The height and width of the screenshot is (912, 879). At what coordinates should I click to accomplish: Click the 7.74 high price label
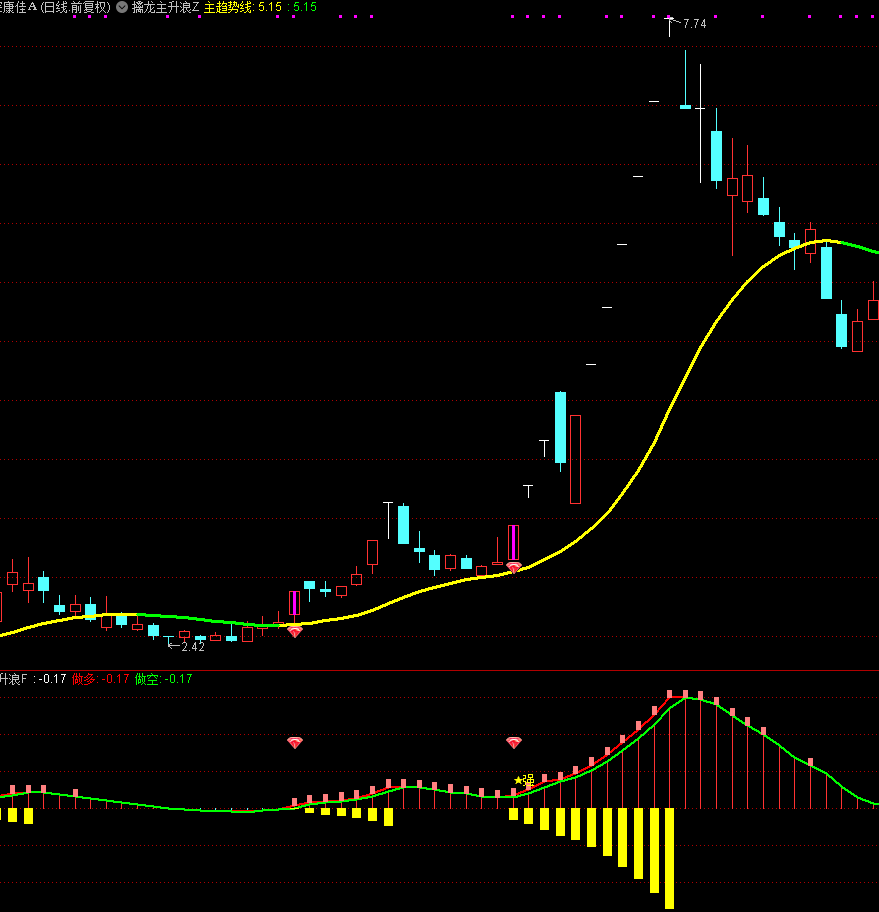pyautogui.click(x=694, y=24)
